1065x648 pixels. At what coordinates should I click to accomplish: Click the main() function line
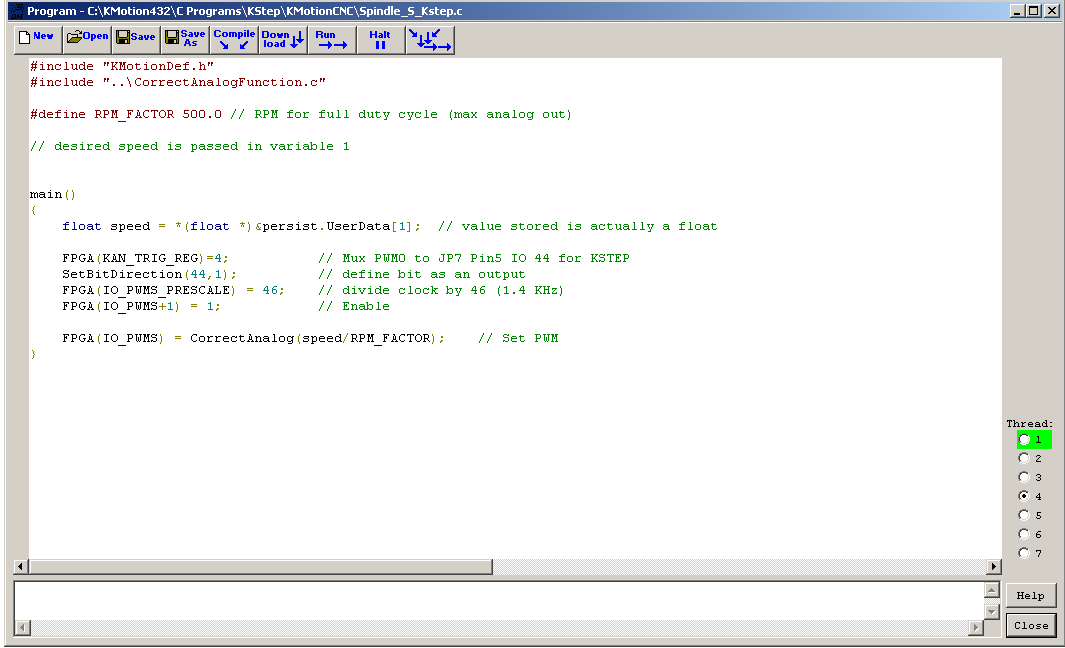(53, 194)
